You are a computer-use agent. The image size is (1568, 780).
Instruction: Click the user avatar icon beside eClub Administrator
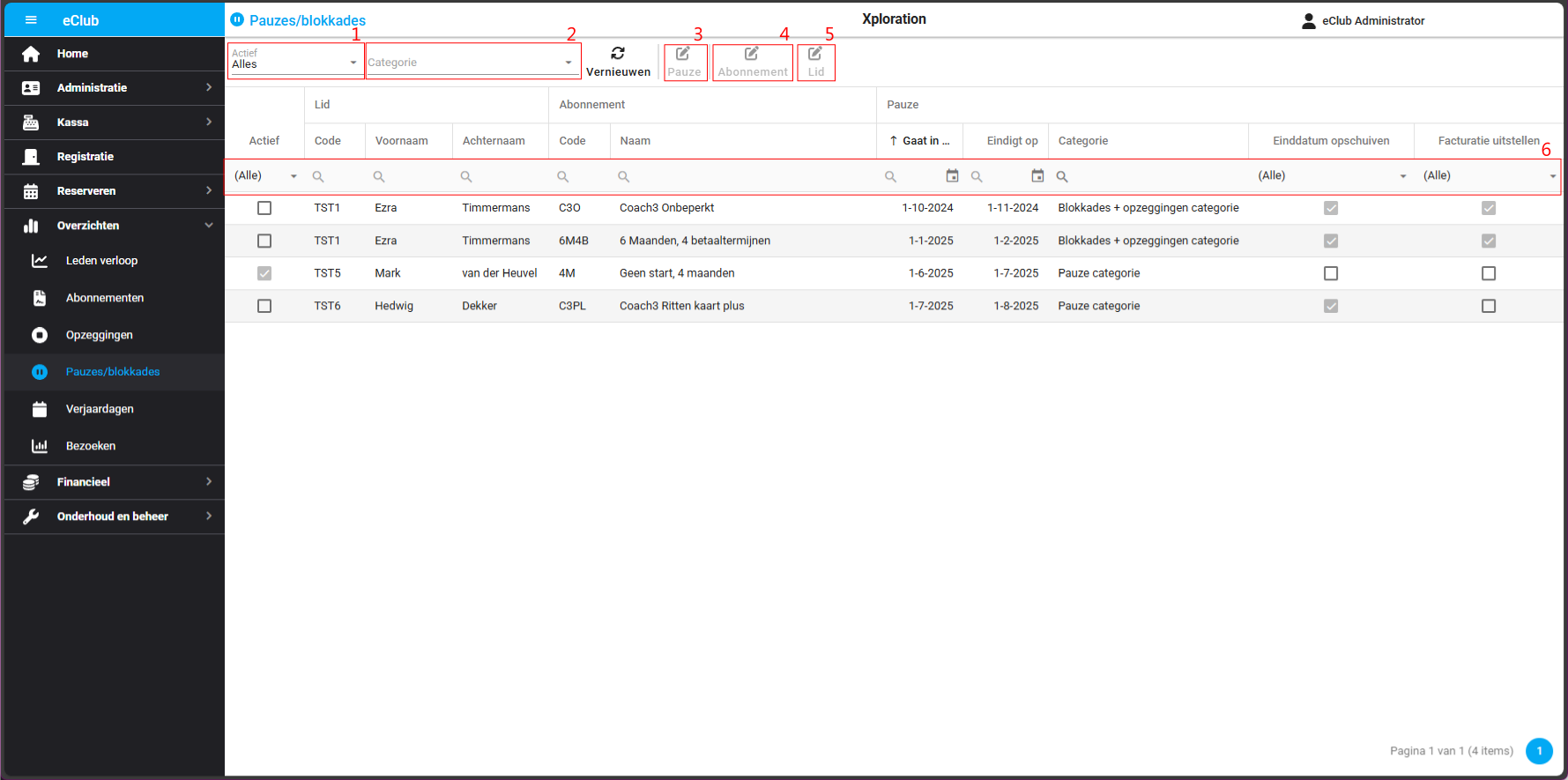coord(1309,20)
